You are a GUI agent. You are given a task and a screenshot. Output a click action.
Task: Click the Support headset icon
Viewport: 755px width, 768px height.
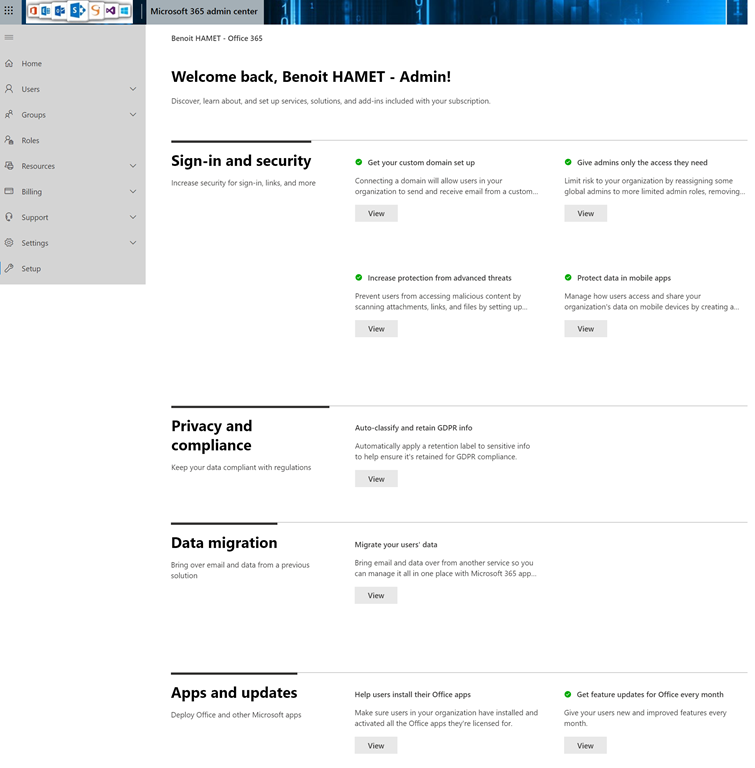tap(9, 217)
